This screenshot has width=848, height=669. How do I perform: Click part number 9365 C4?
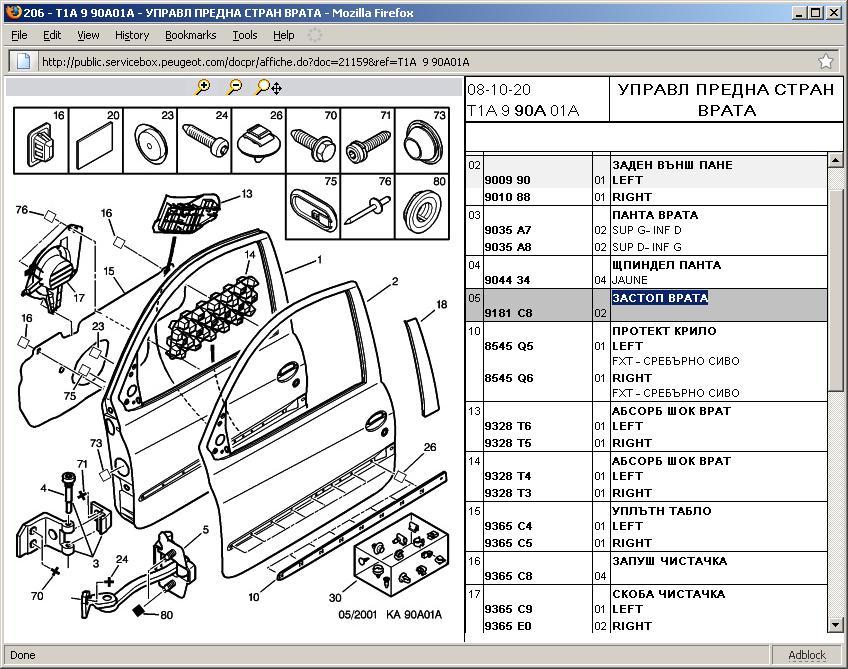[x=508, y=526]
